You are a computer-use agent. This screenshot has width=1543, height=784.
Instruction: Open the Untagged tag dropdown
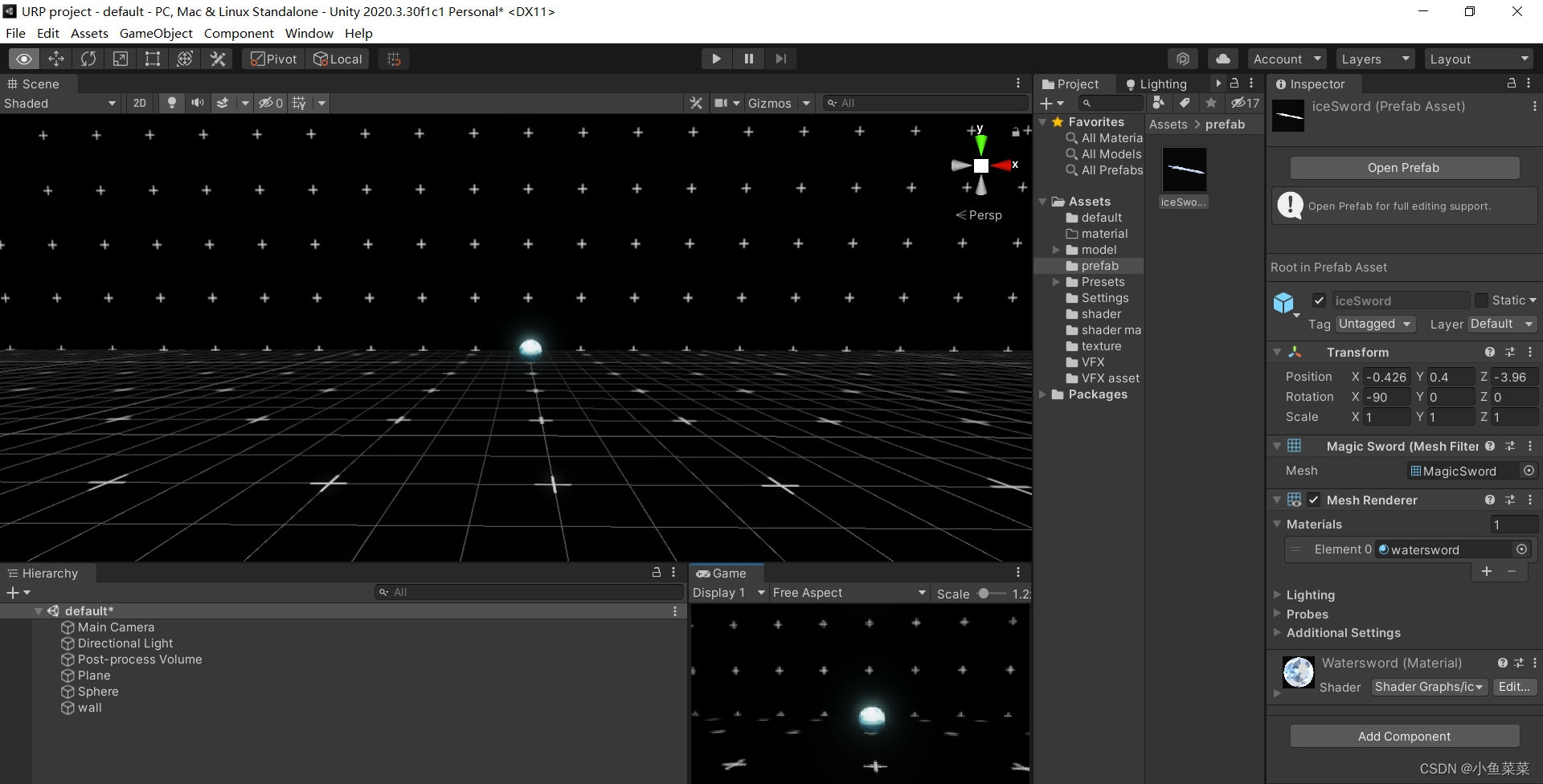tap(1375, 324)
